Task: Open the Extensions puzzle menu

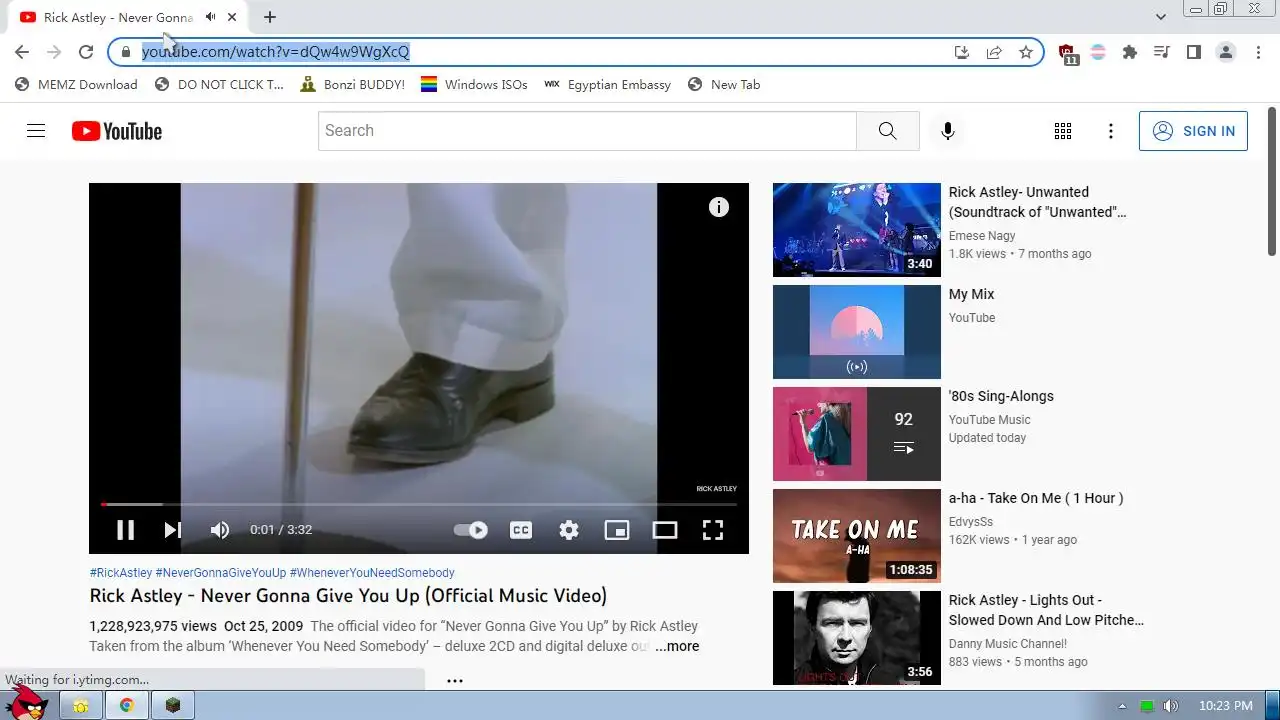Action: [x=1130, y=52]
